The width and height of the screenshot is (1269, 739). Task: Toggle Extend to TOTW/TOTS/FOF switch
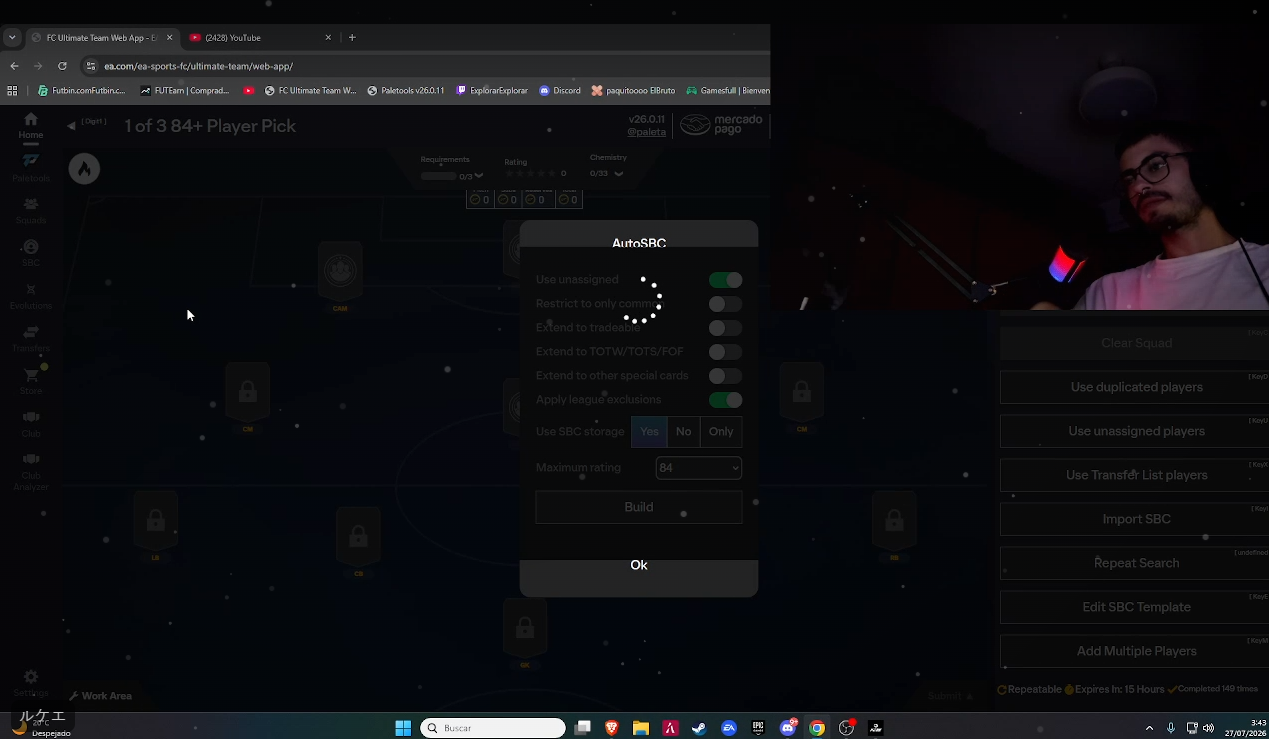point(725,352)
